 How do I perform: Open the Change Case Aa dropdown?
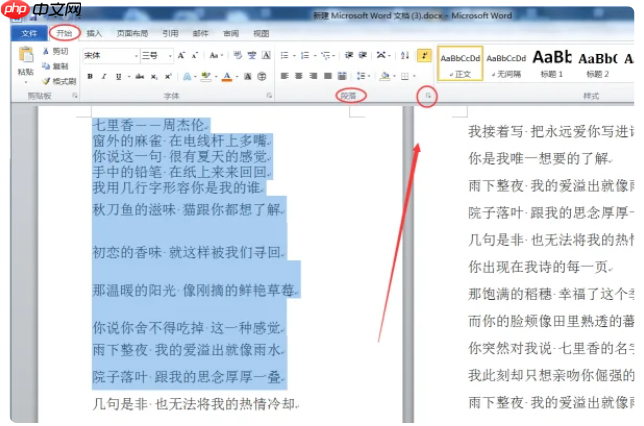(216, 55)
